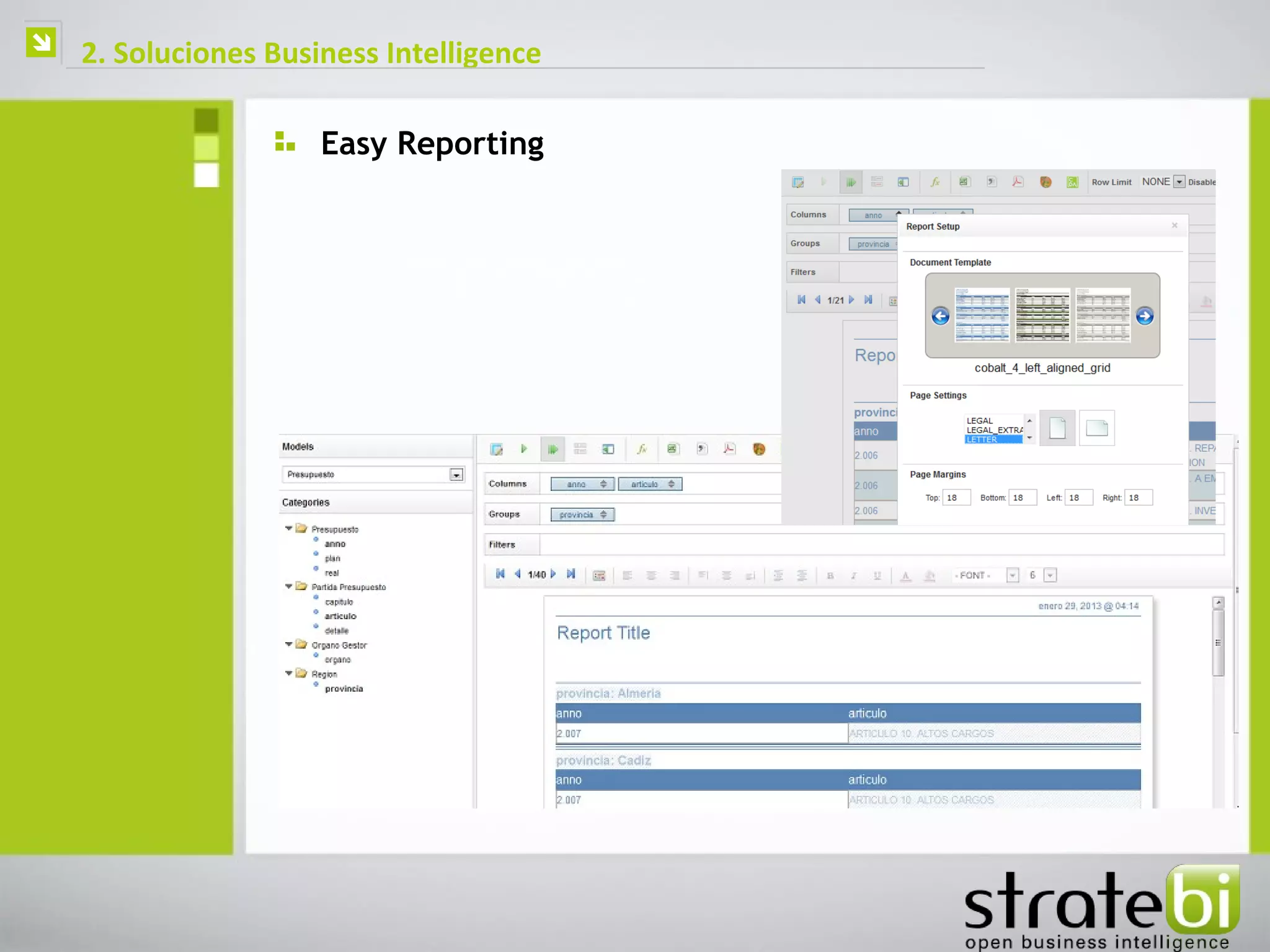Click the orange round icon in lower toolbar
1270x952 pixels.
(x=758, y=449)
